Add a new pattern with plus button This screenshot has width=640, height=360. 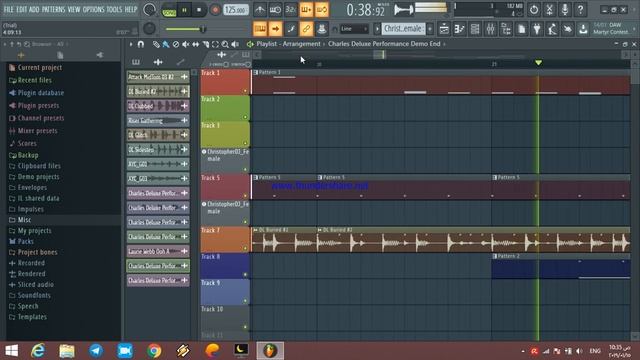coord(430,29)
